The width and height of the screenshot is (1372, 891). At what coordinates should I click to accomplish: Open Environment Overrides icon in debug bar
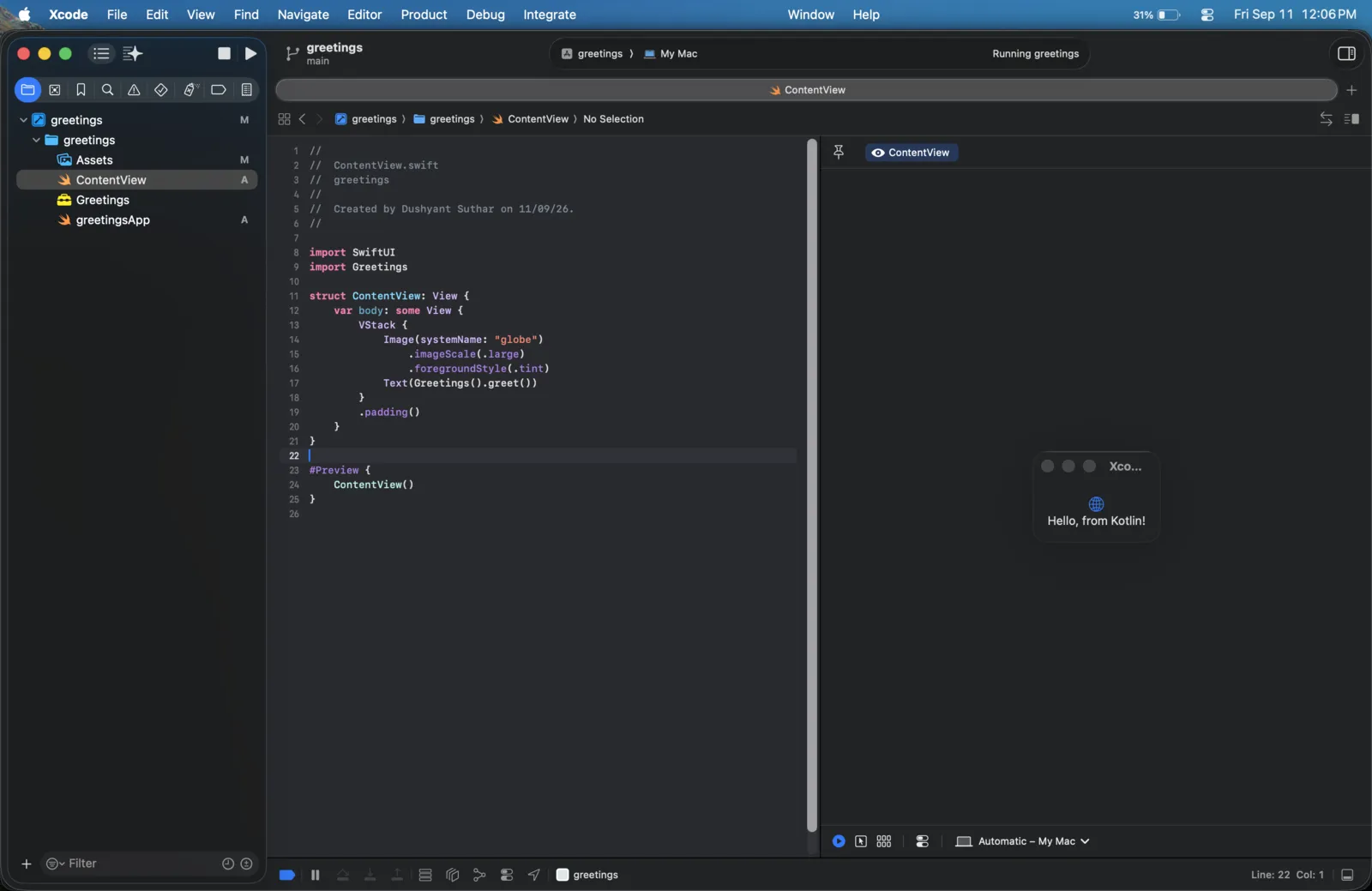(x=507, y=875)
